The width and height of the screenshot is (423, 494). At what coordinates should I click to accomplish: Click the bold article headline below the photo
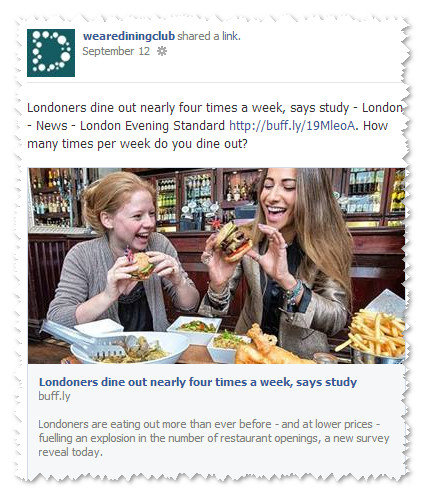pos(198,382)
